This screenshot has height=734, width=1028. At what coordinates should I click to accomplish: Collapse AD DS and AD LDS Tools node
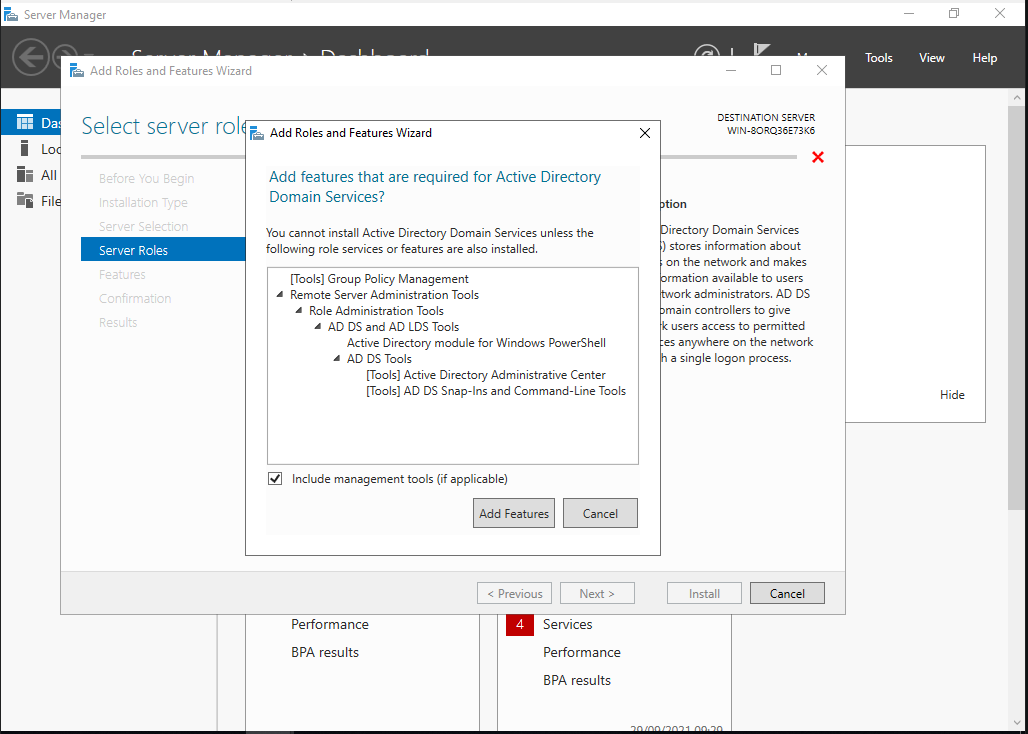pyautogui.click(x=318, y=326)
